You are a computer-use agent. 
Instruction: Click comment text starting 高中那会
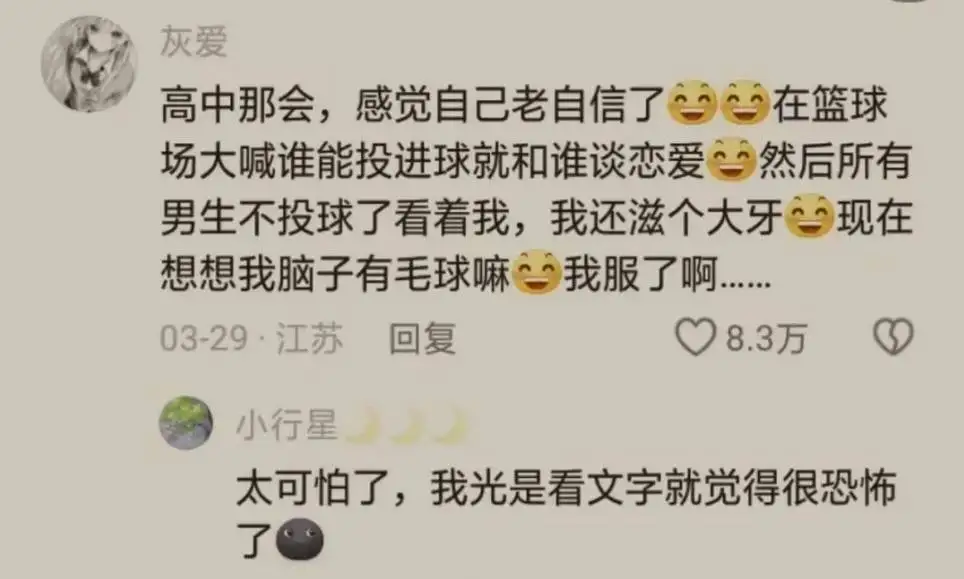pos(537,187)
